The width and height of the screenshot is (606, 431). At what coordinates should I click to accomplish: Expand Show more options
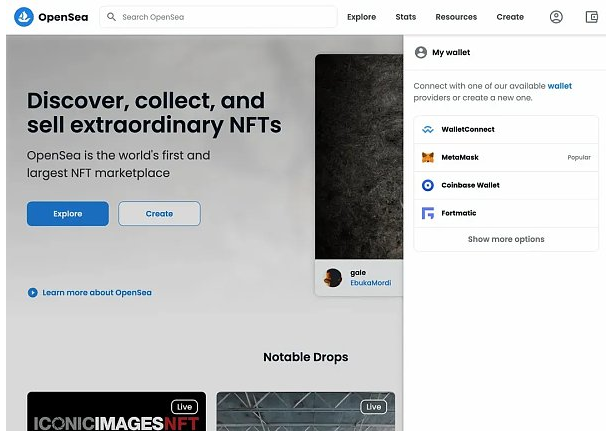506,239
